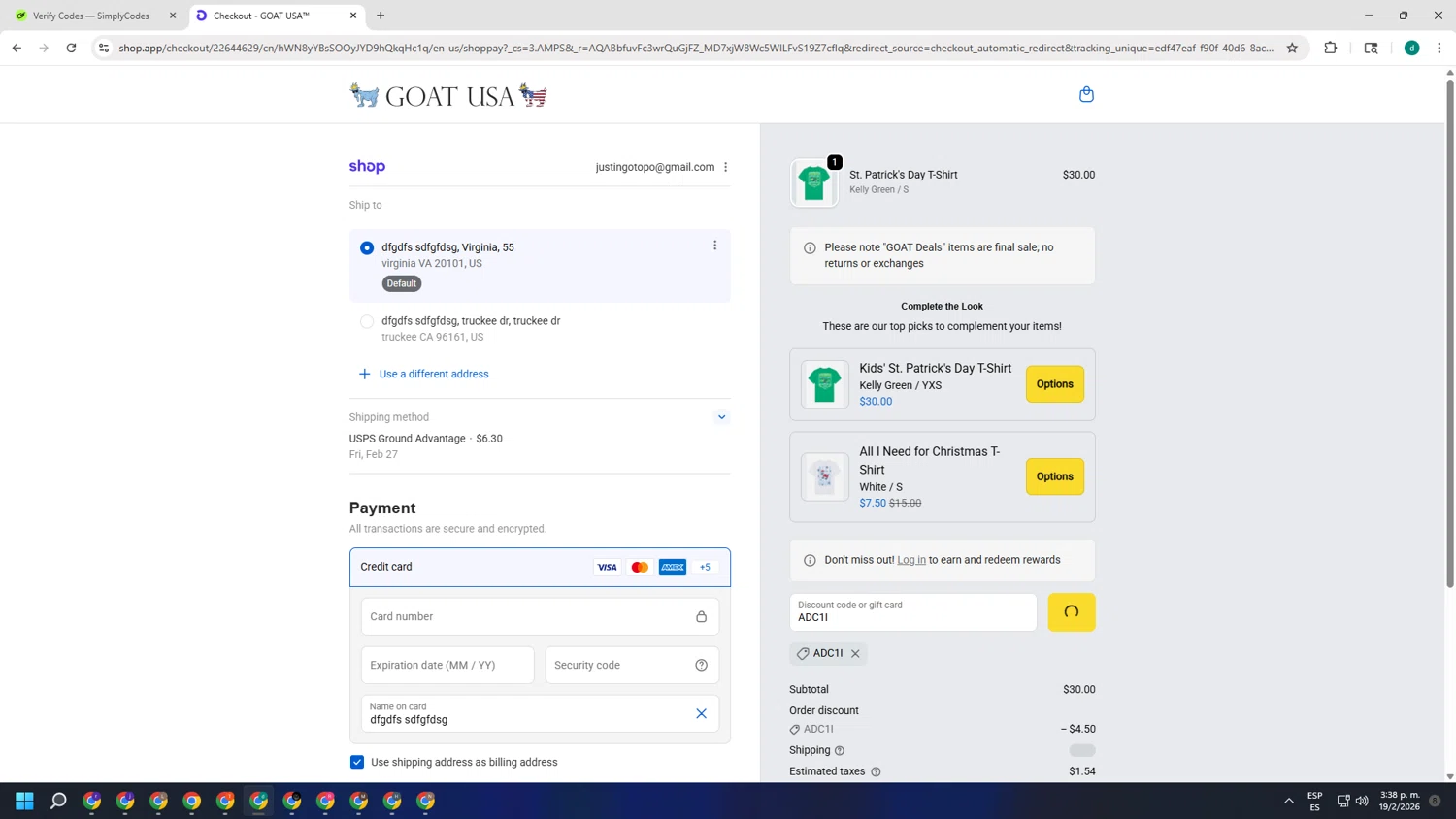Open account options next to justingotopo@gmail.com
The height and width of the screenshot is (819, 1456).
(x=725, y=167)
